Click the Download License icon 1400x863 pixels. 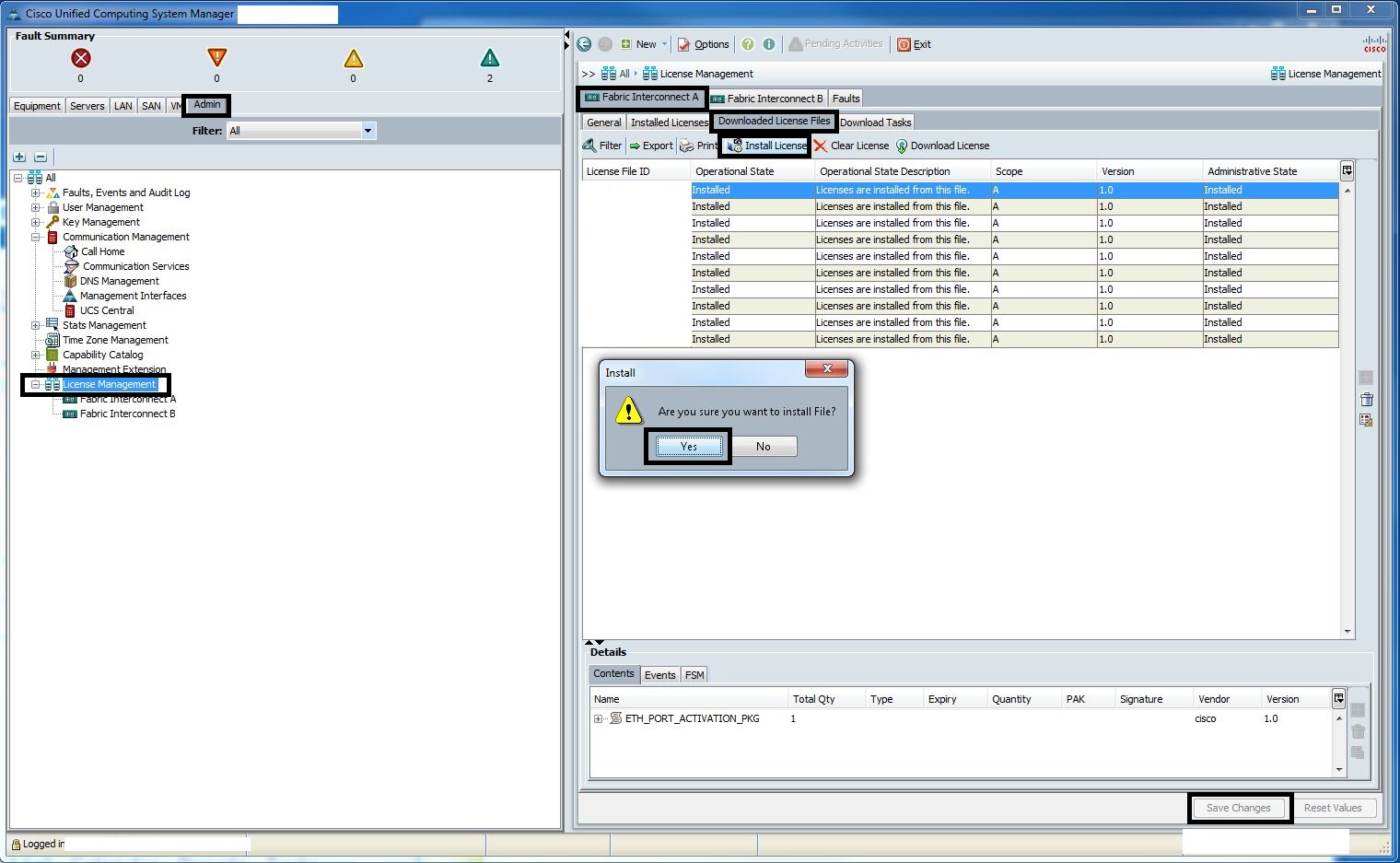pyautogui.click(x=902, y=146)
